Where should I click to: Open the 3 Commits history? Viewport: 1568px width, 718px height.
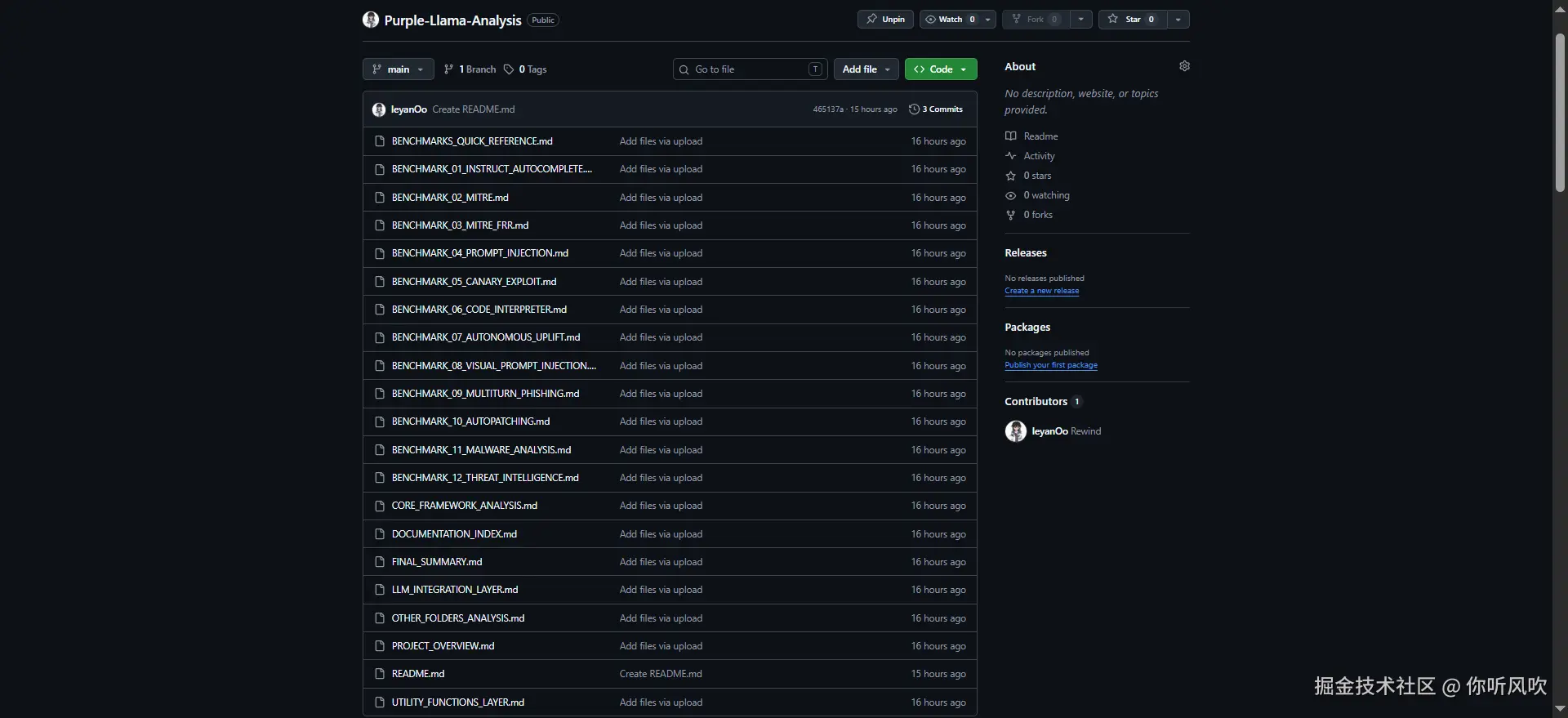[936, 109]
